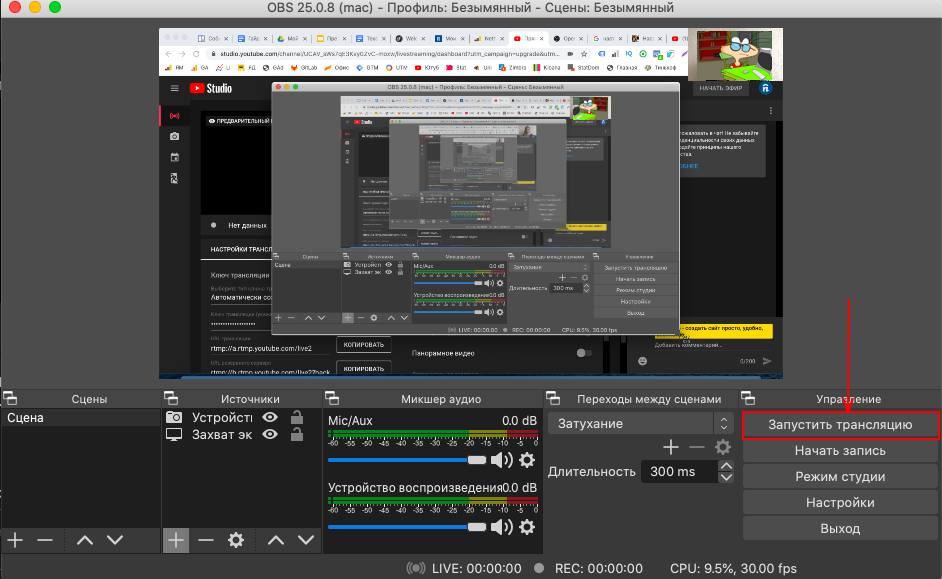
Task: Click the Mic/Aux 0.0 dB level text
Action: (520, 421)
